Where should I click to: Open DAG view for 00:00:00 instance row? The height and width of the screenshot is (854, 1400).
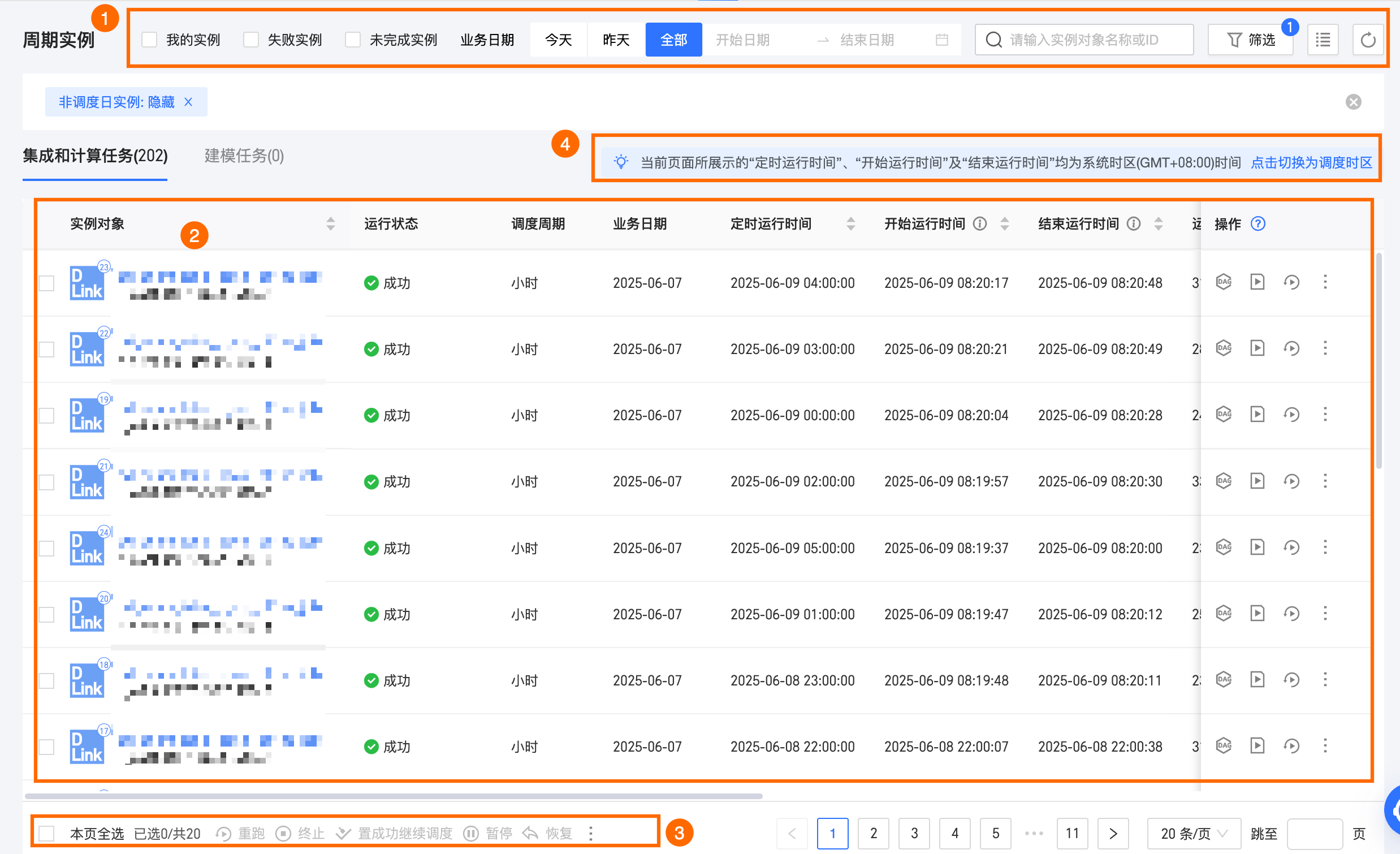[x=1223, y=414]
